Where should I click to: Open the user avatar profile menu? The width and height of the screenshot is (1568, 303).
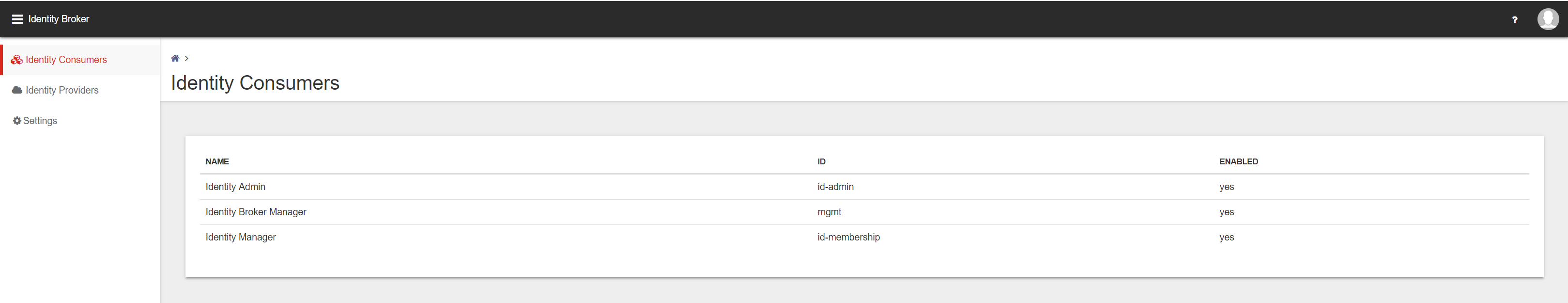[x=1547, y=19]
